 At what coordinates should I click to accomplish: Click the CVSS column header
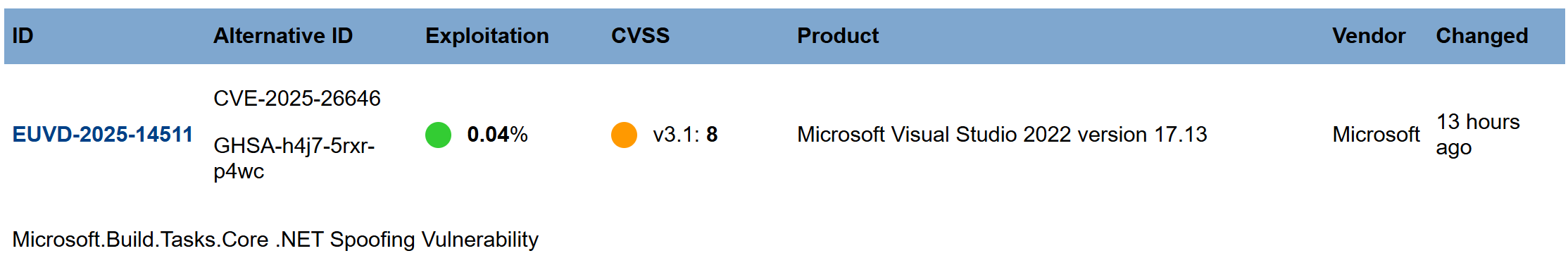640,36
